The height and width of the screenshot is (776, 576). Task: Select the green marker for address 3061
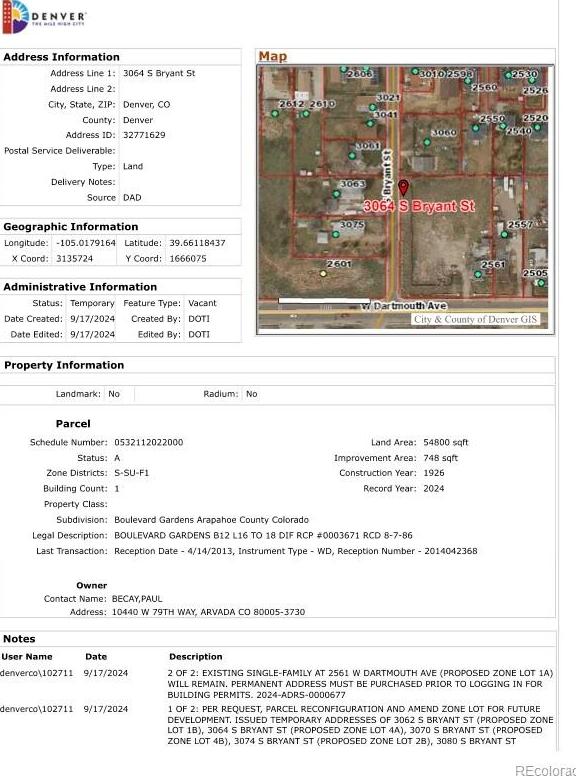coord(352,156)
